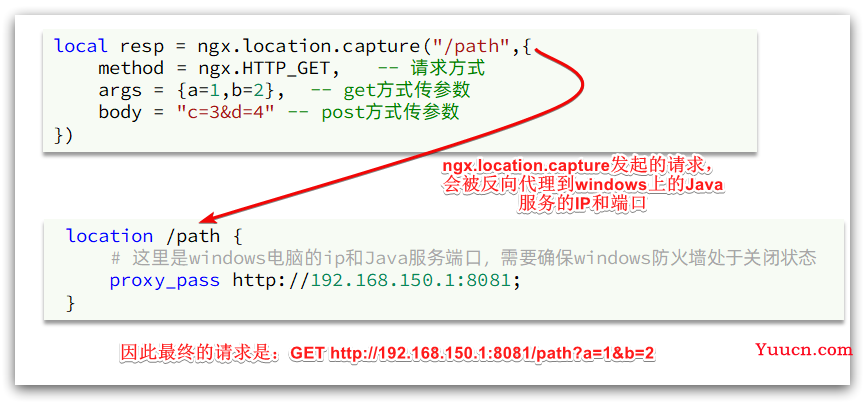The height and width of the screenshot is (404, 865).
Task: Click the args = {a=1,b=2} line
Action: (x=191, y=91)
